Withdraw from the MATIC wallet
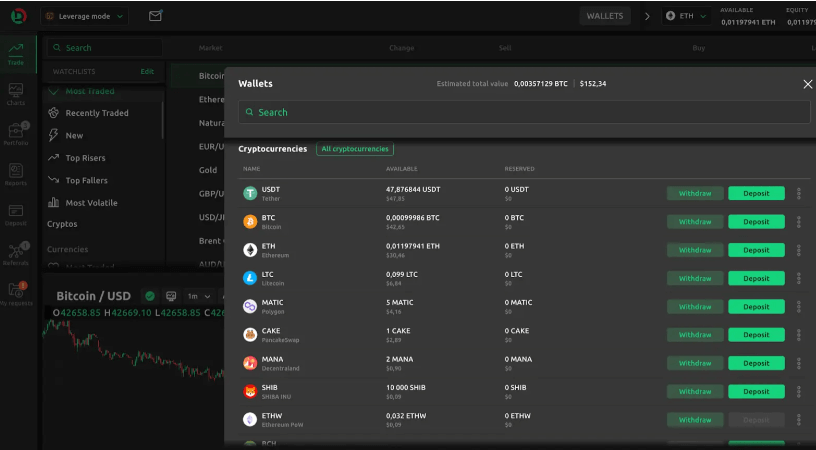816x450 pixels. (x=695, y=306)
